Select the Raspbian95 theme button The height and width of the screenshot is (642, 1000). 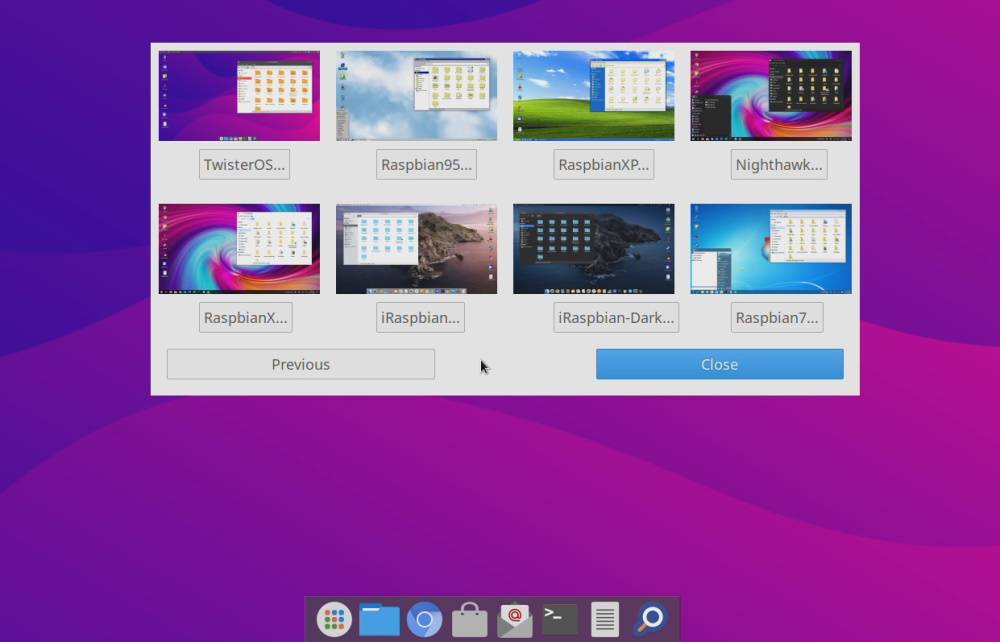[426, 164]
